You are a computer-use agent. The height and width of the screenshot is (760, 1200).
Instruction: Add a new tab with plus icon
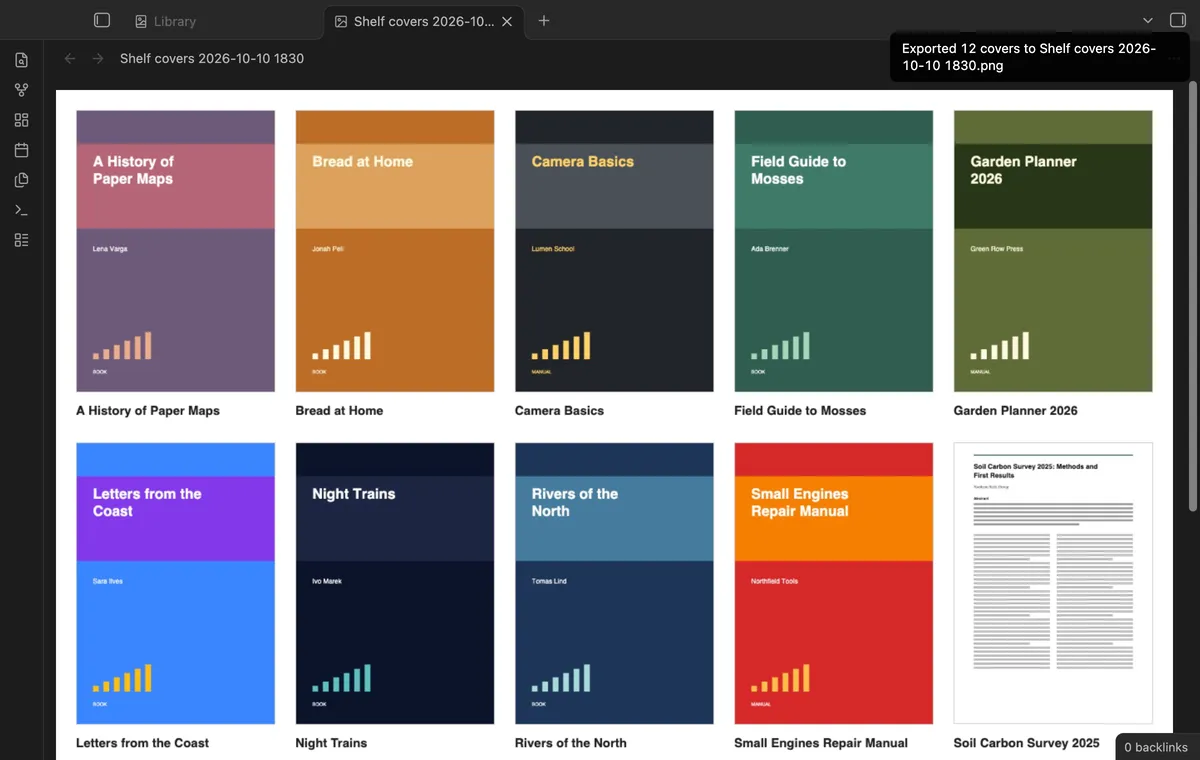[x=544, y=20]
